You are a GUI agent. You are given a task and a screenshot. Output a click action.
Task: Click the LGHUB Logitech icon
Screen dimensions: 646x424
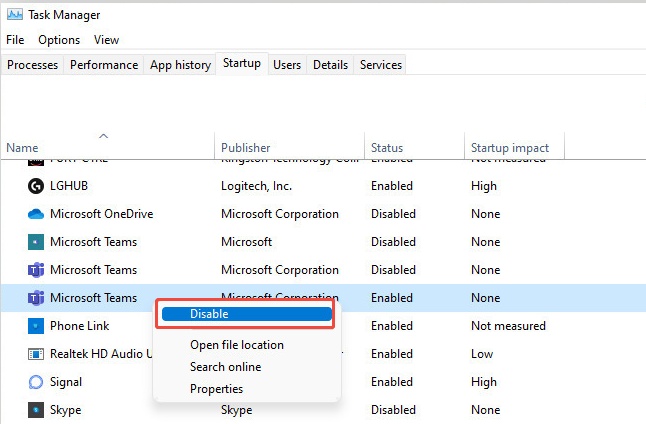coord(36,186)
